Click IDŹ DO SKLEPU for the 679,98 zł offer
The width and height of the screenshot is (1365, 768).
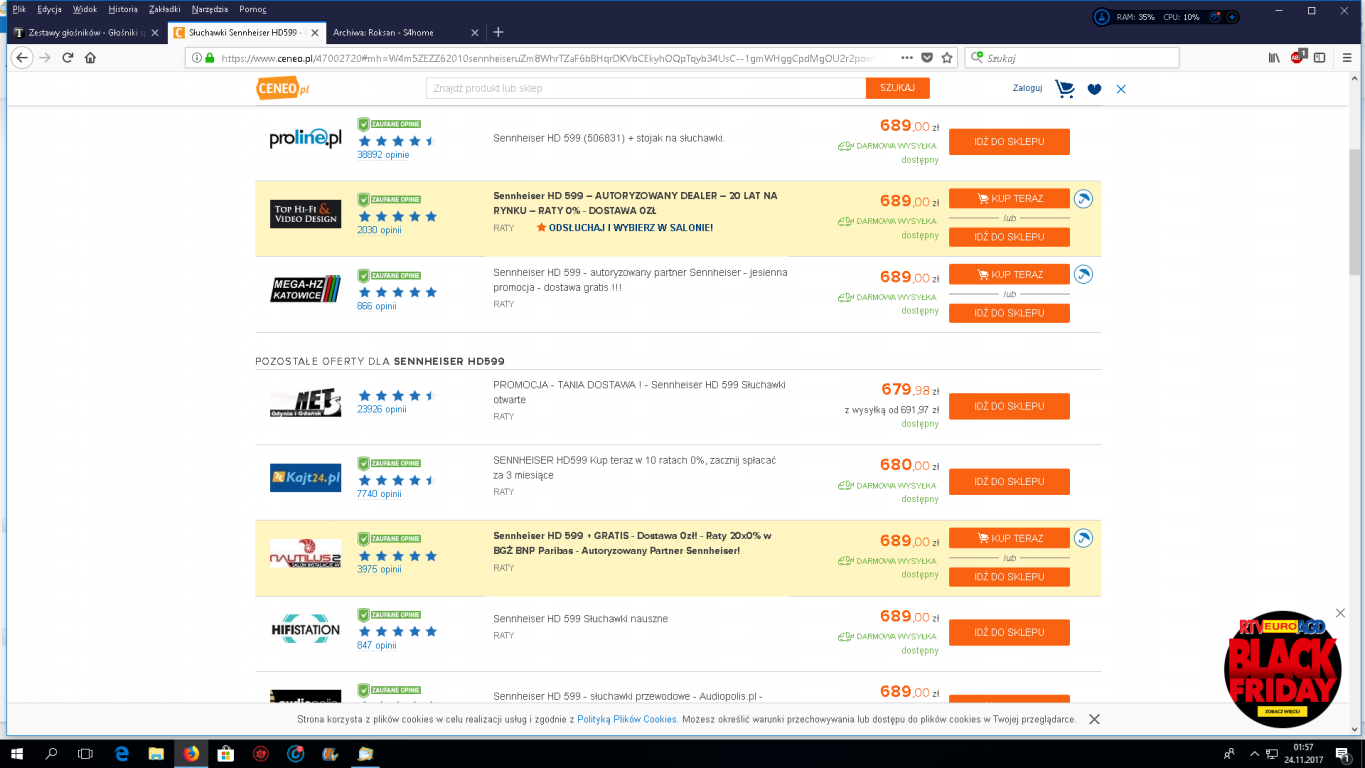(x=1009, y=406)
